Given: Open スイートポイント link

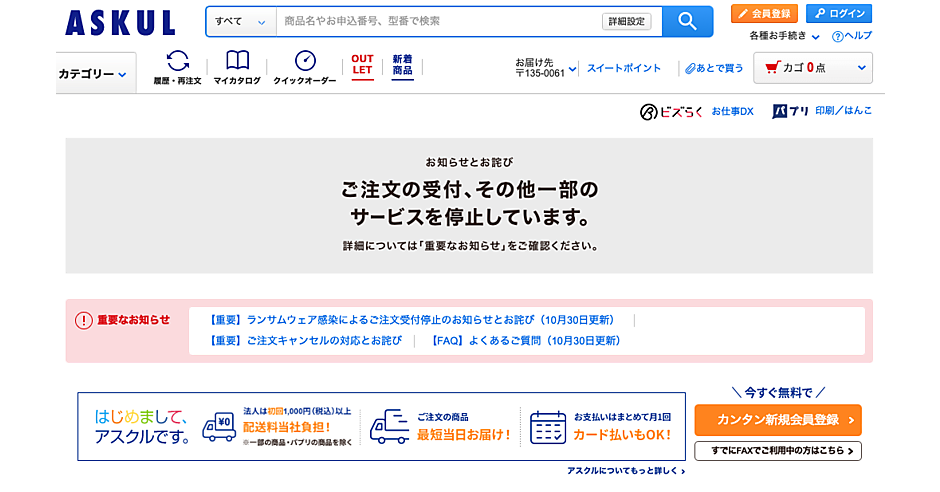Looking at the screenshot, I should coord(623,68).
